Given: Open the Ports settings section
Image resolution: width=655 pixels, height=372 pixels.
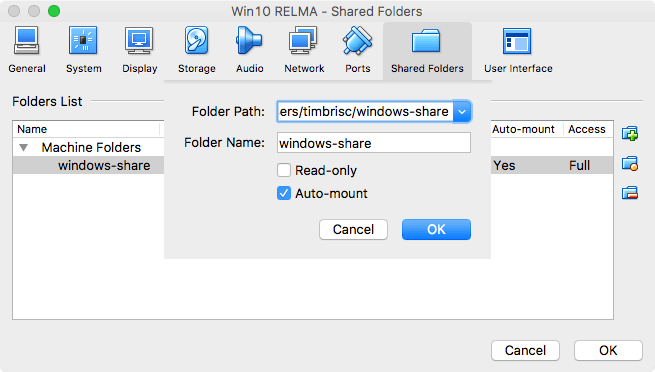Looking at the screenshot, I should [x=358, y=50].
